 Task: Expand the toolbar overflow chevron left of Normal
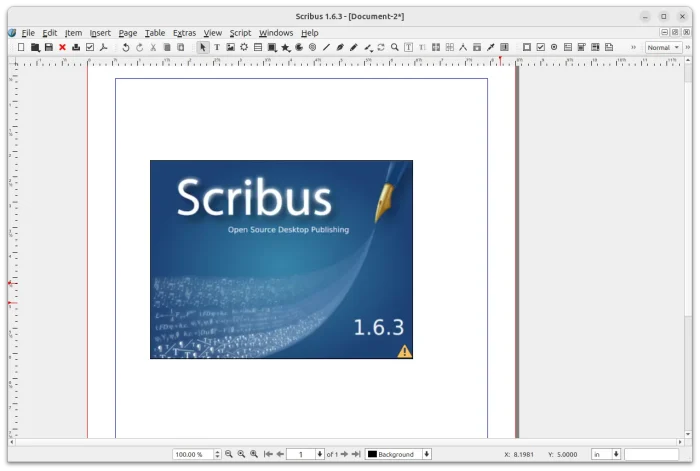(633, 47)
